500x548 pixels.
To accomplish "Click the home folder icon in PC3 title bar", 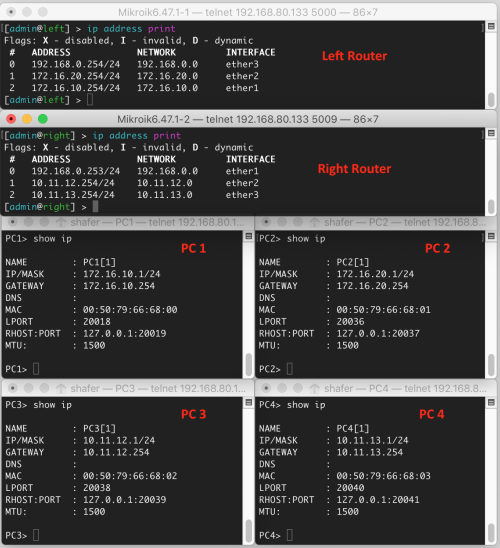I will click(61, 388).
